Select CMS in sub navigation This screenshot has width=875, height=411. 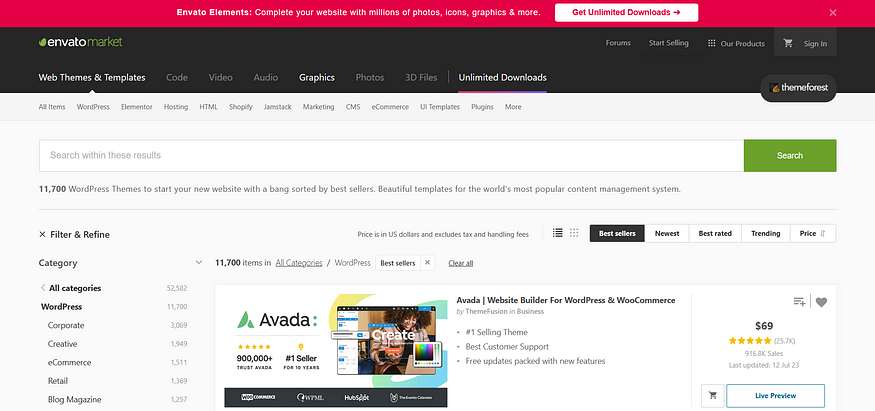click(x=353, y=107)
